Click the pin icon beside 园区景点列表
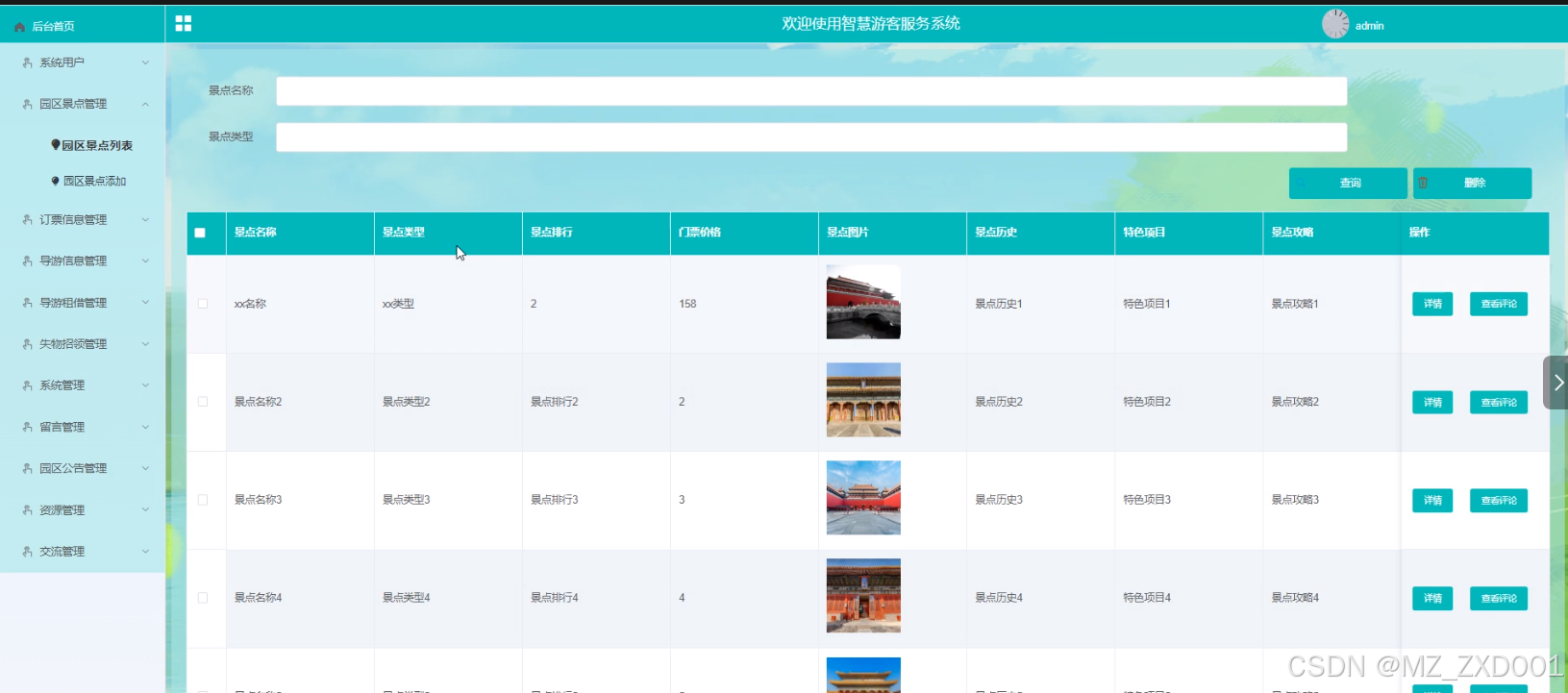The height and width of the screenshot is (693, 1568). coord(56,145)
